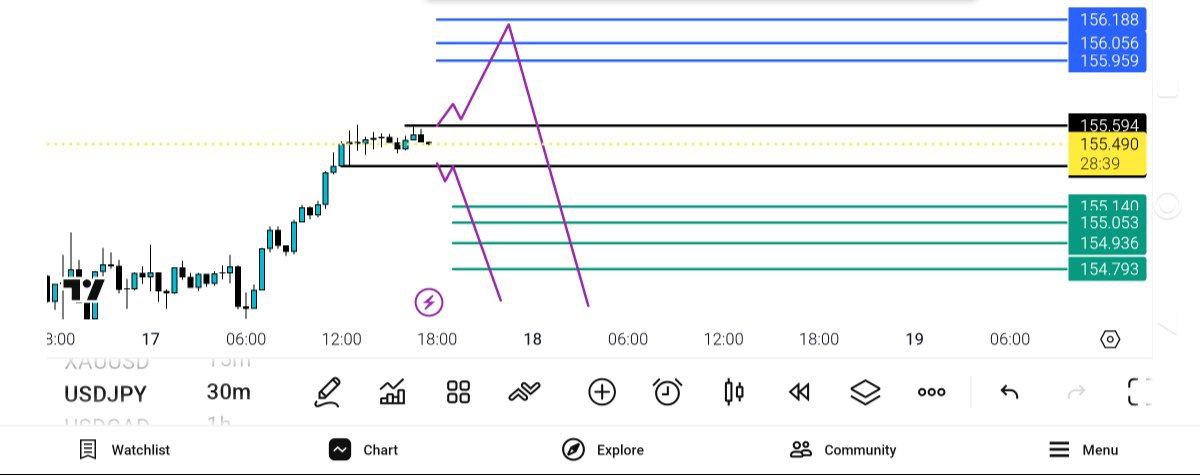This screenshot has width=1200, height=475.
Task: Switch to the Watchlist tab
Action: pyautogui.click(x=125, y=450)
